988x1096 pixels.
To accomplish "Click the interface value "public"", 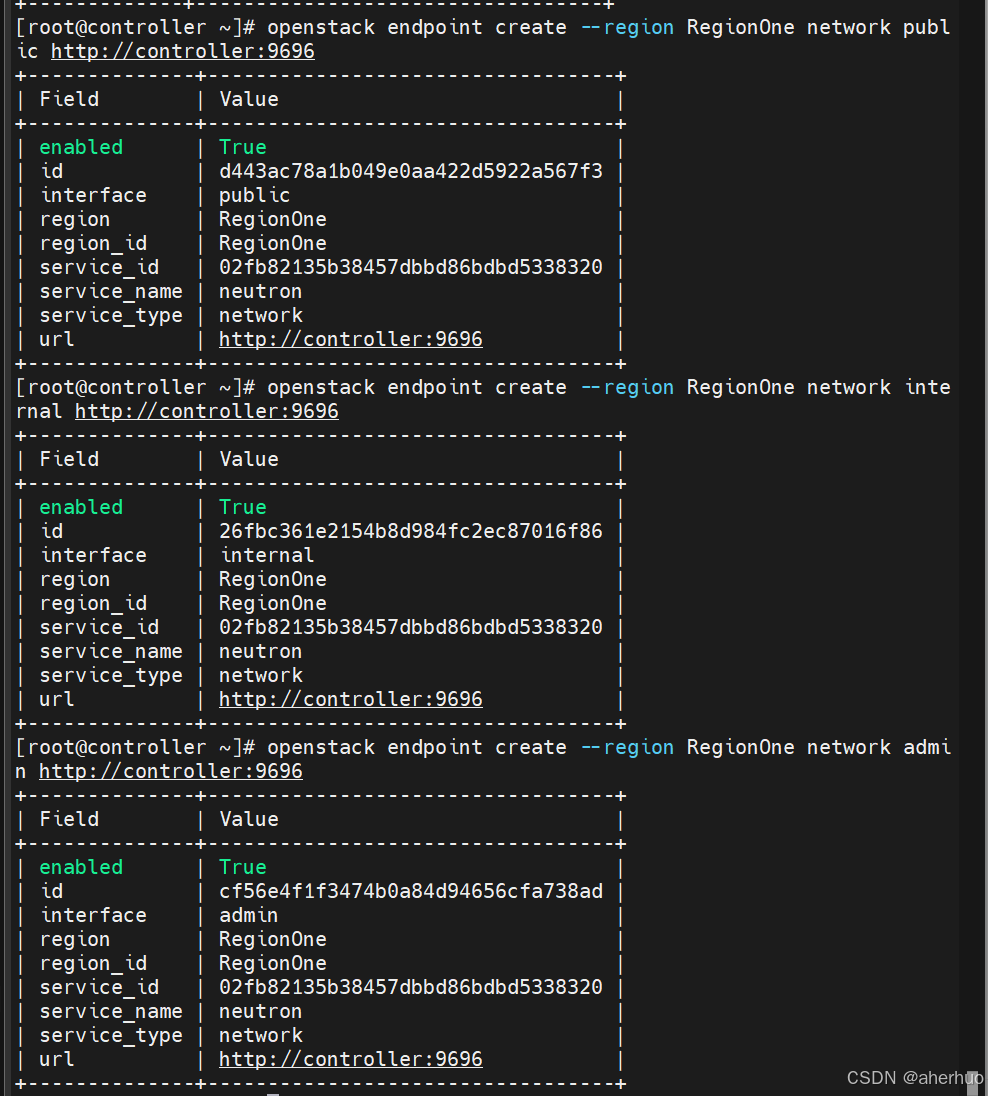I will (x=255, y=195).
